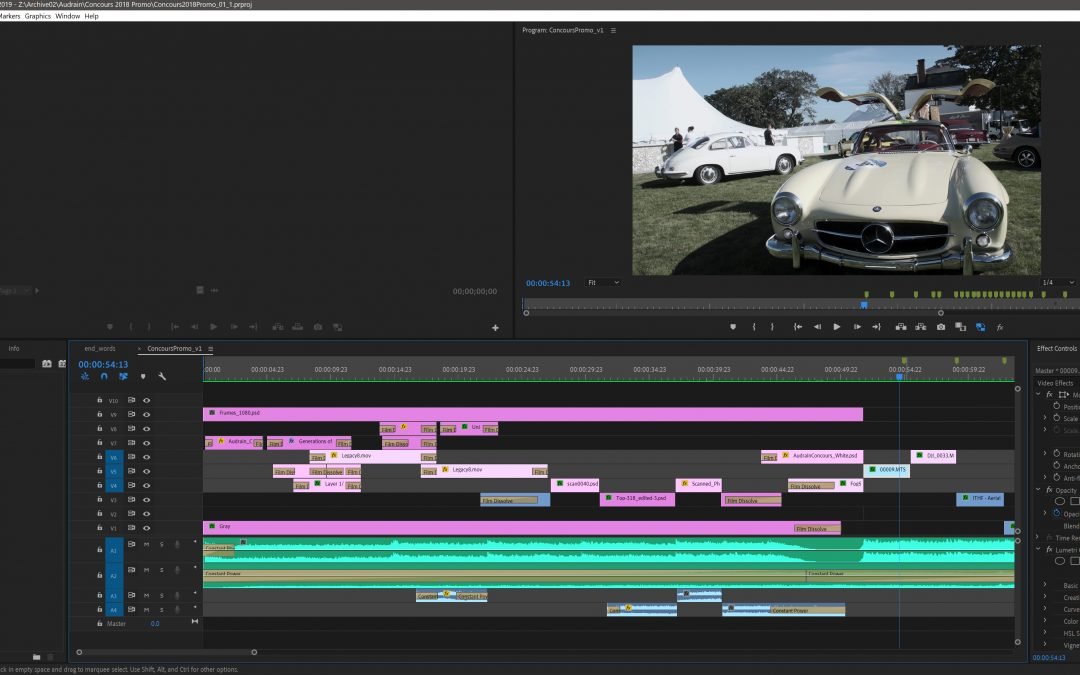Expand the Basic section of Lumetri
This screenshot has height=675, width=1080.
(1045, 585)
